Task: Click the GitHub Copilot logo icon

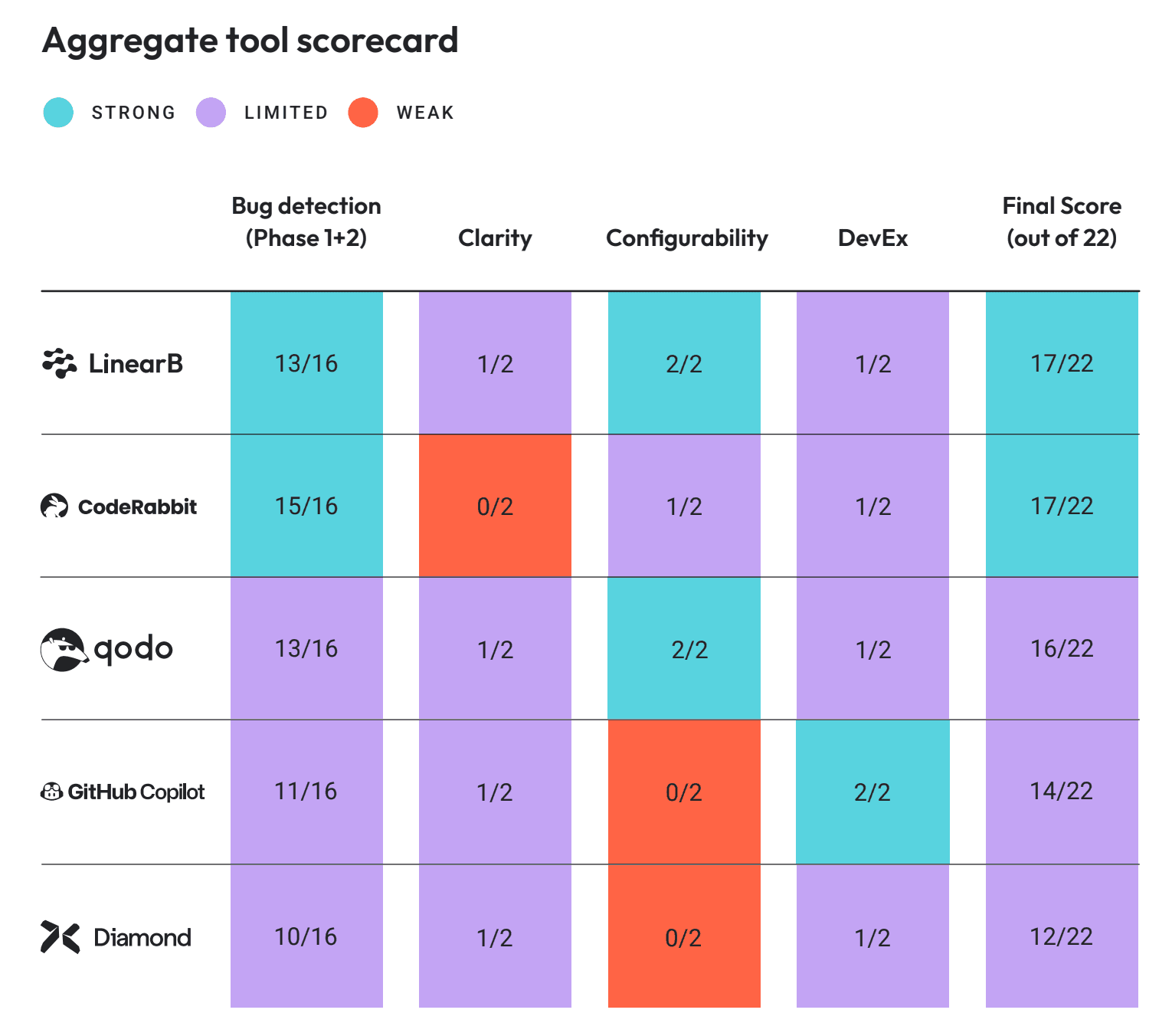Action: (x=51, y=792)
